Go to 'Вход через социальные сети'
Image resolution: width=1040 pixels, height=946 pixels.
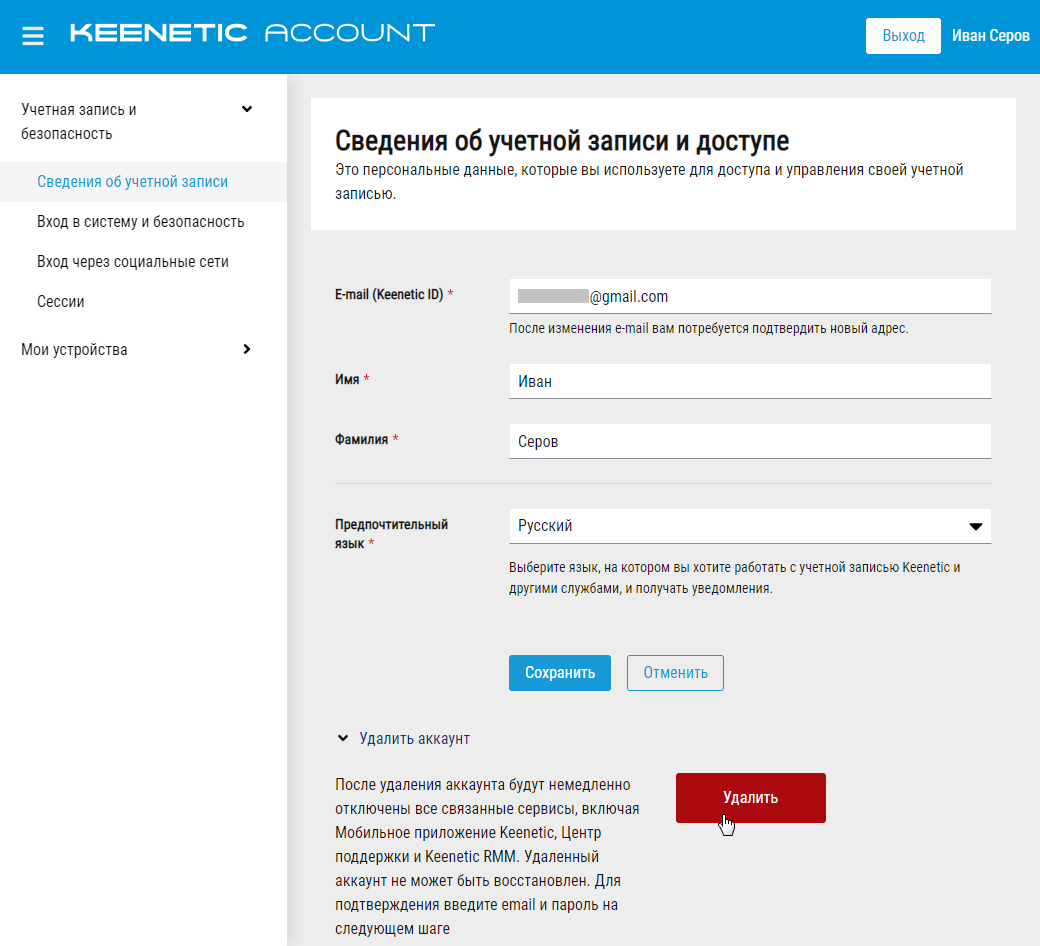click(133, 262)
